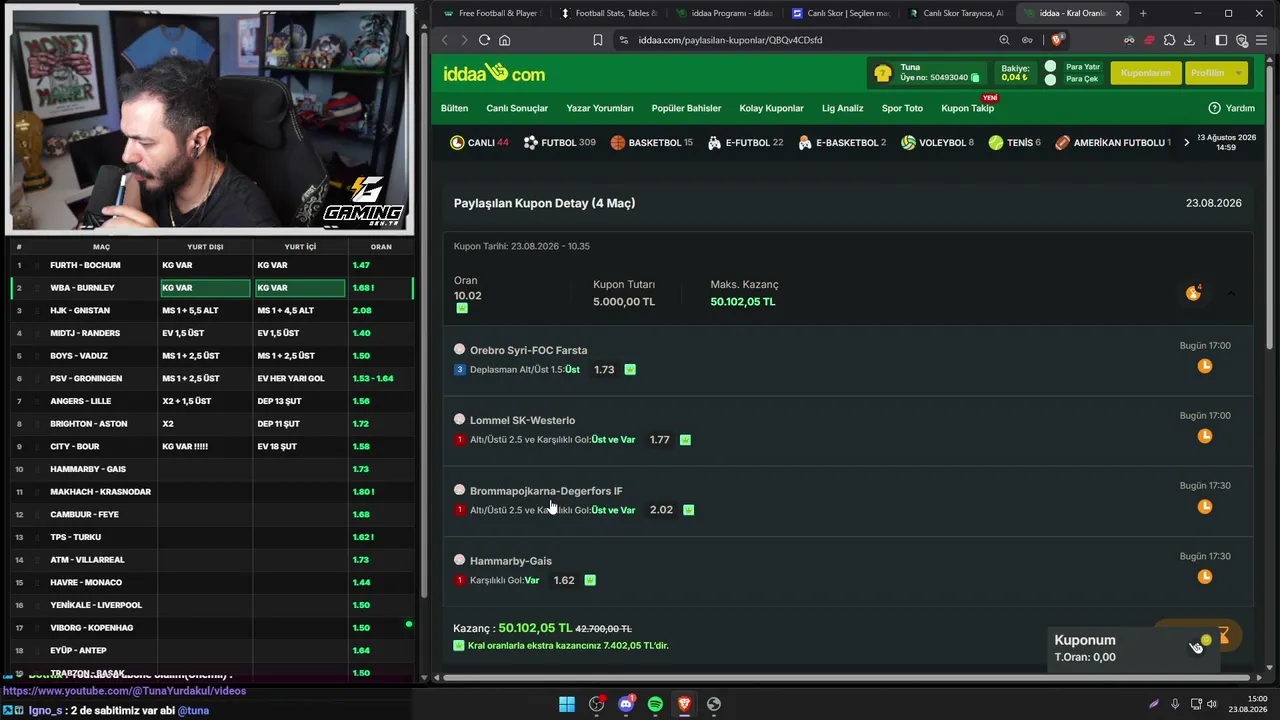This screenshot has height=720, width=1280.
Task: Open the Lig Analiz menu
Action: point(842,108)
